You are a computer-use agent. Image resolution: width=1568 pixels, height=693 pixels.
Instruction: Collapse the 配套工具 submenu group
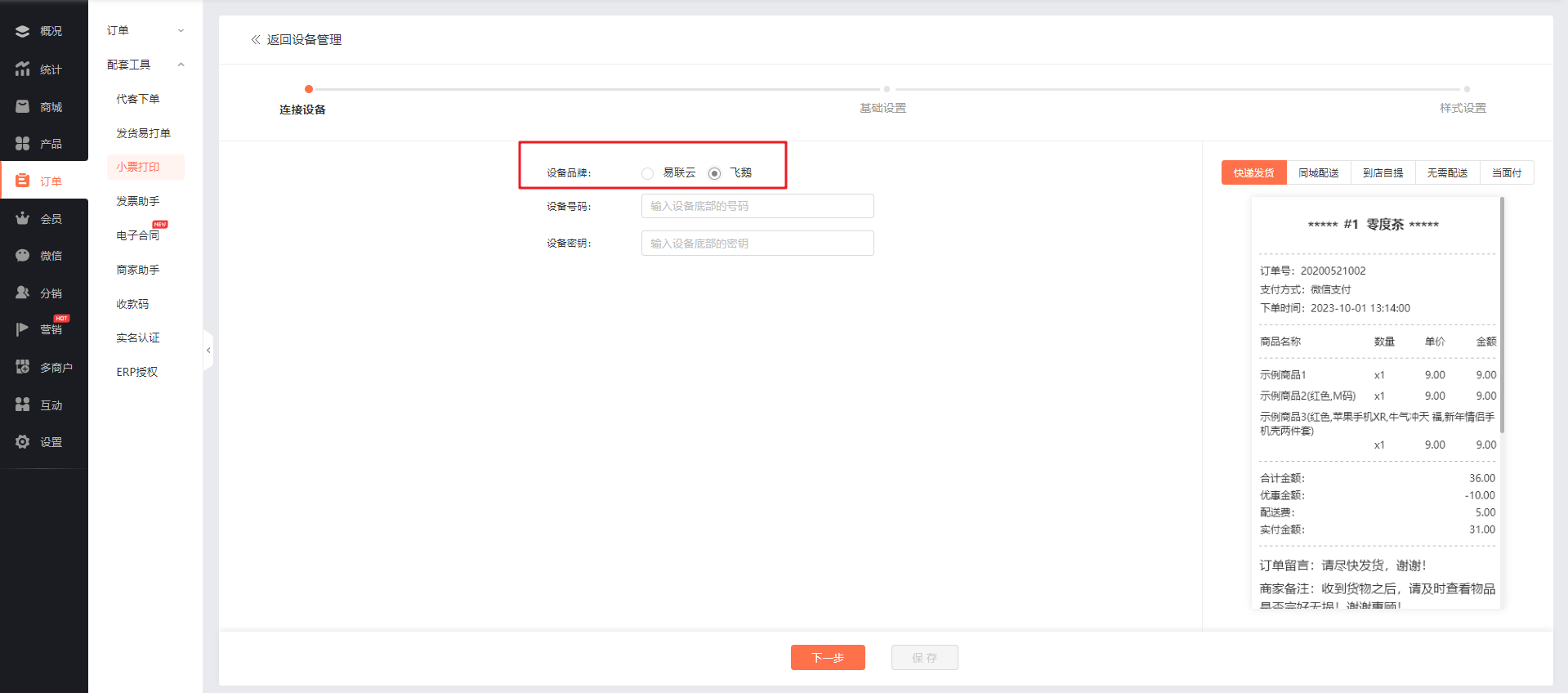(x=181, y=65)
